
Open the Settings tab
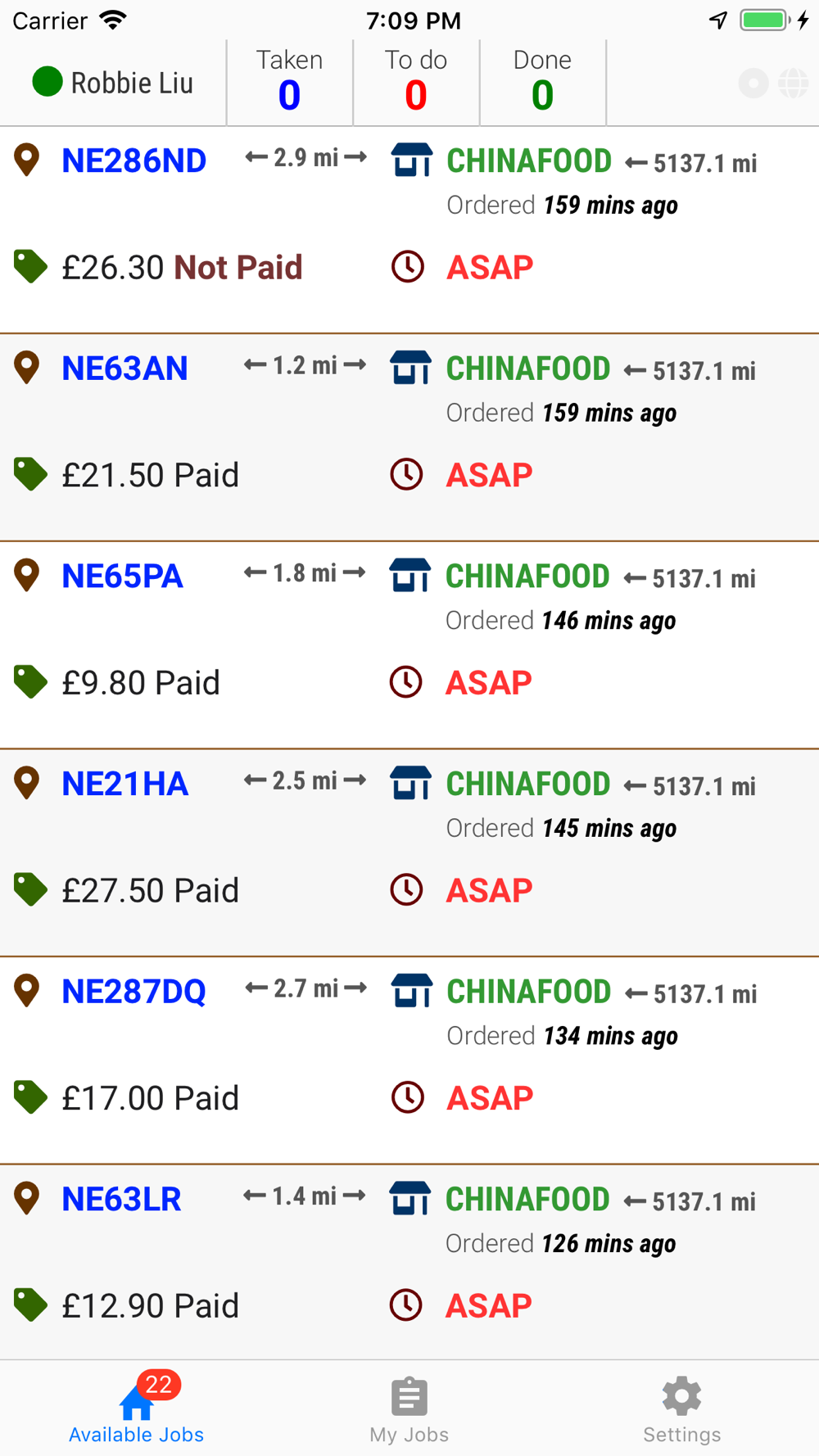point(681,1410)
